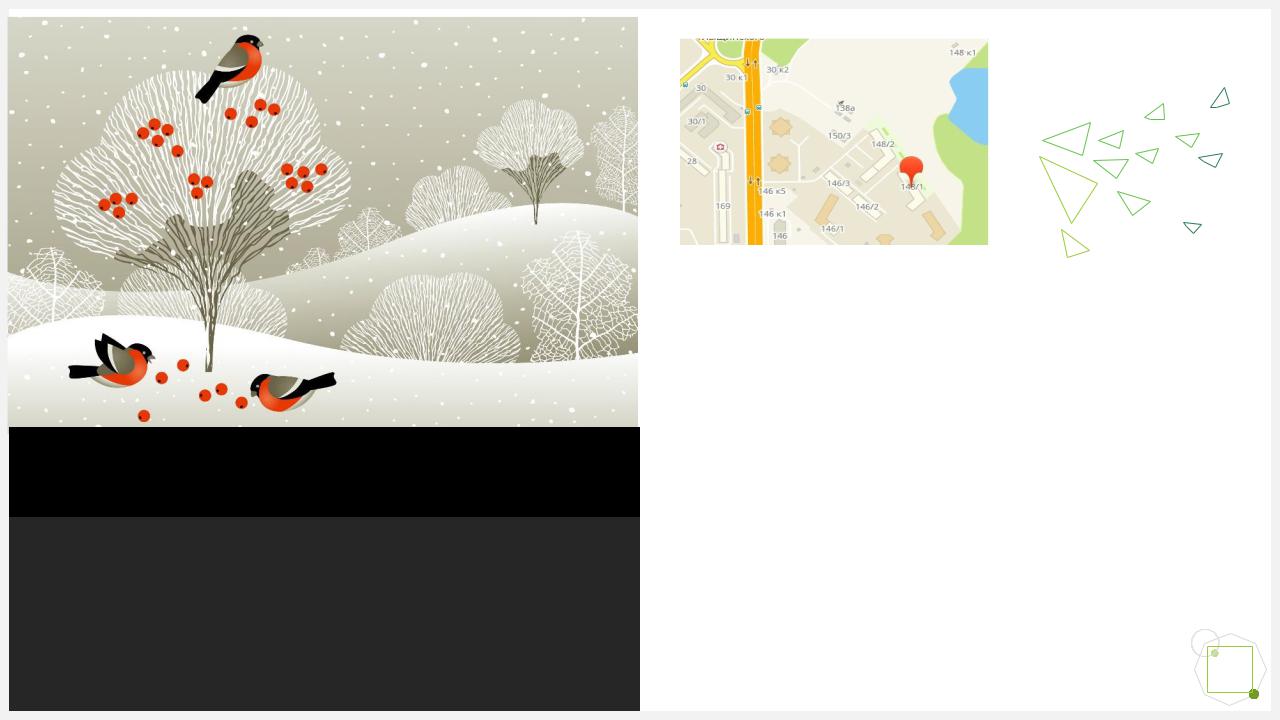1280x720 pixels.
Task: Click the bullfinch with raised wings on snow
Action: (x=112, y=362)
